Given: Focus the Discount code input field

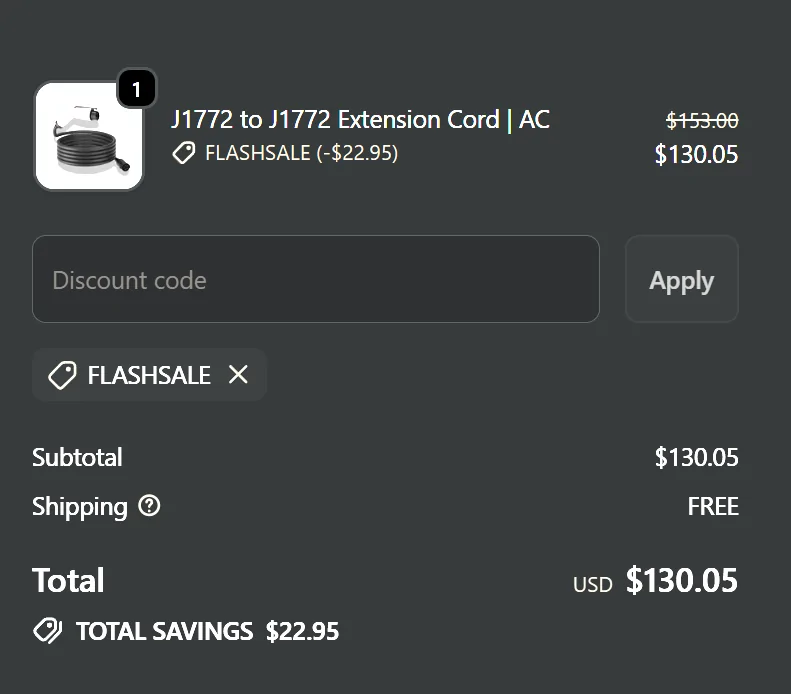Looking at the screenshot, I should coord(315,280).
